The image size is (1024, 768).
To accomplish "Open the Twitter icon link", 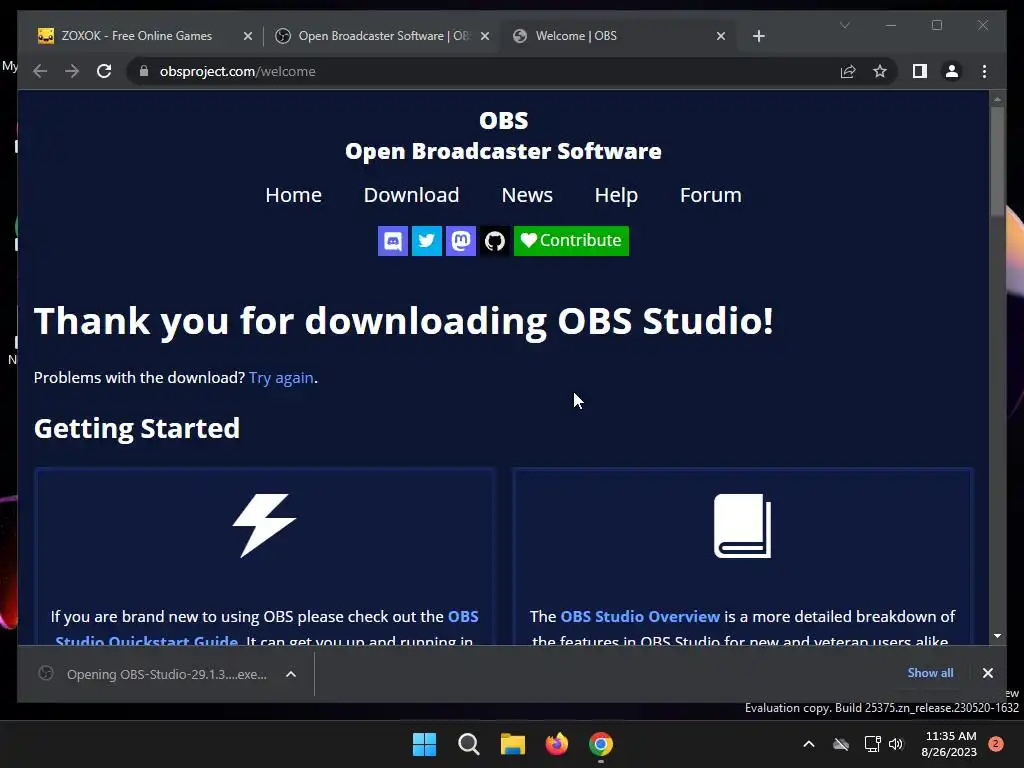I will (426, 241).
